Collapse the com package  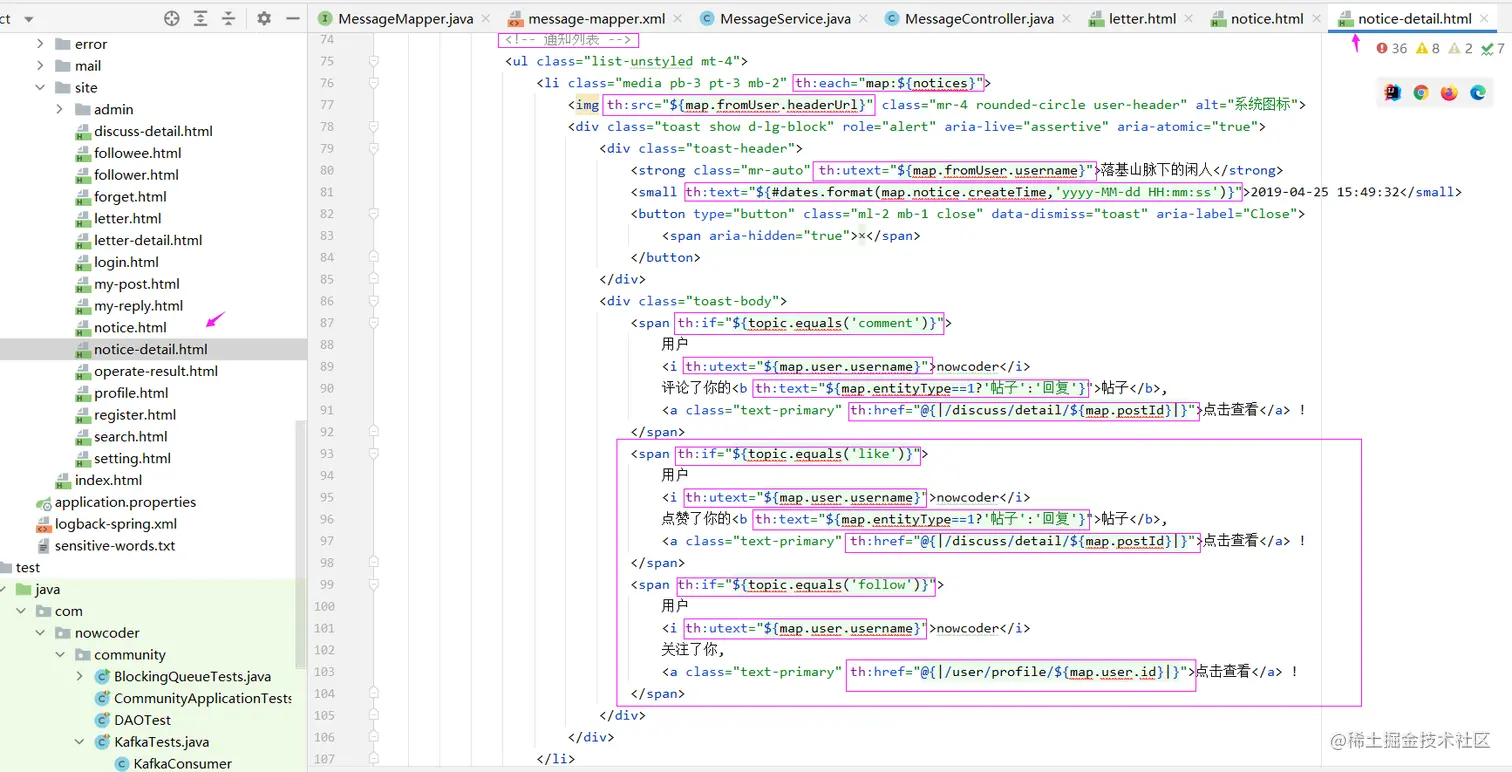coord(21,611)
